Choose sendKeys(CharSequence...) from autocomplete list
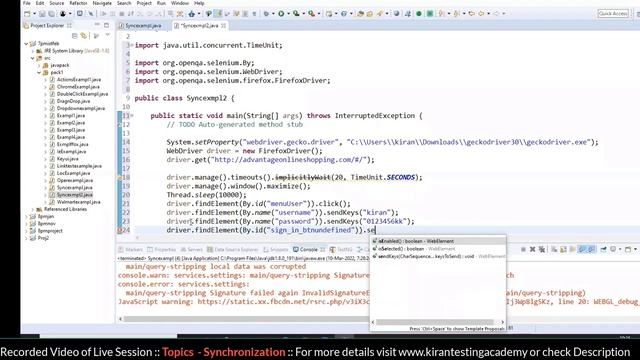Image resolution: width=640 pixels, height=360 pixels. point(438,256)
